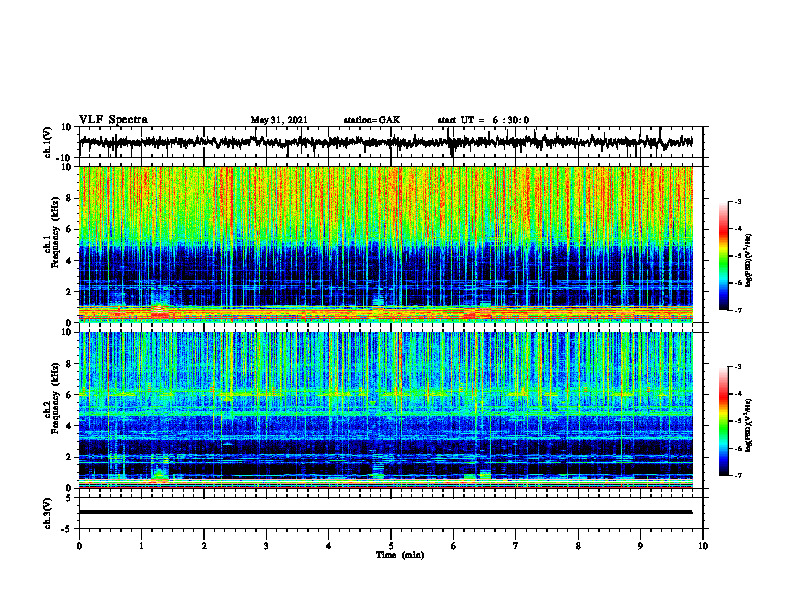Click time axis tick label "5"
Image resolution: width=792 pixels, height=612 pixels.
coord(391,546)
